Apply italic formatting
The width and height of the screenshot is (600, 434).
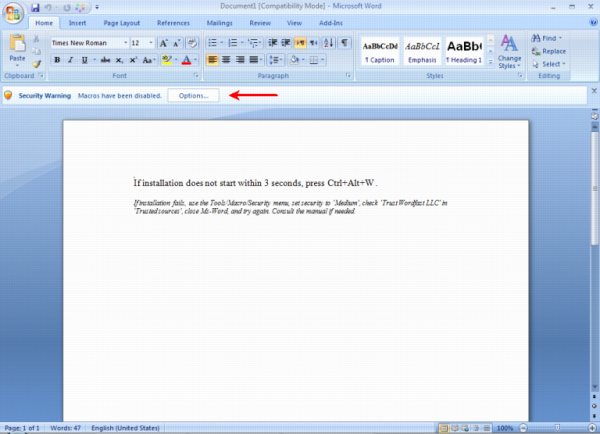click(71, 60)
